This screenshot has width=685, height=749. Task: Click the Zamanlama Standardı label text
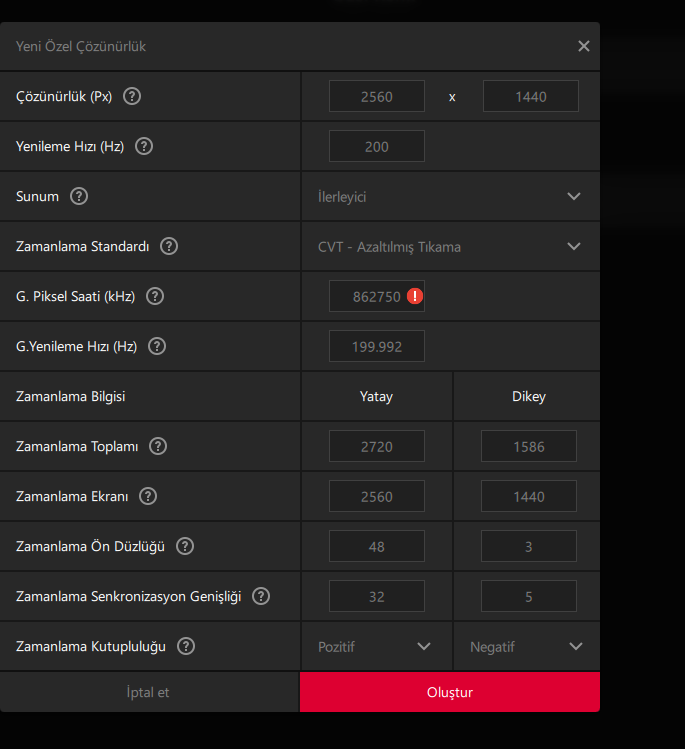83,246
